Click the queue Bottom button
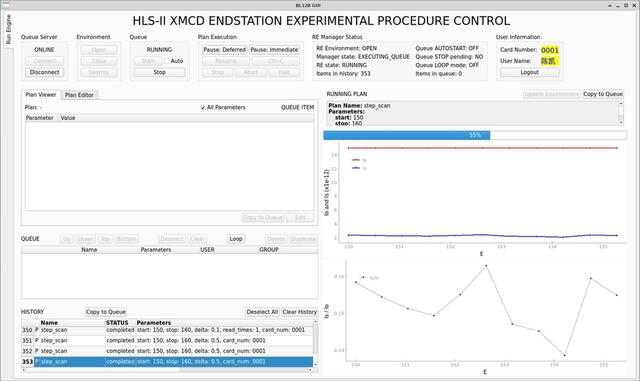This screenshot has height=381, width=640. click(x=126, y=239)
